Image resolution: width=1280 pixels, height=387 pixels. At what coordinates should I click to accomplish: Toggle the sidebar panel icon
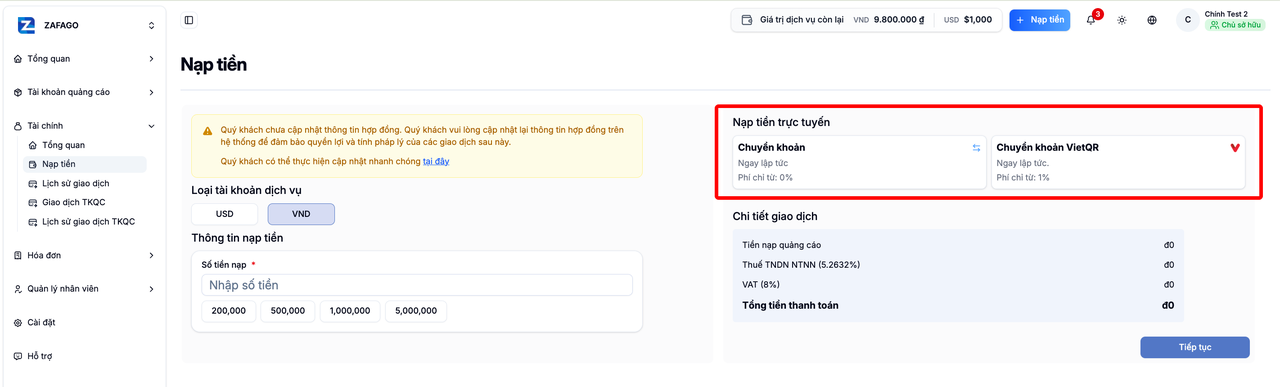190,20
